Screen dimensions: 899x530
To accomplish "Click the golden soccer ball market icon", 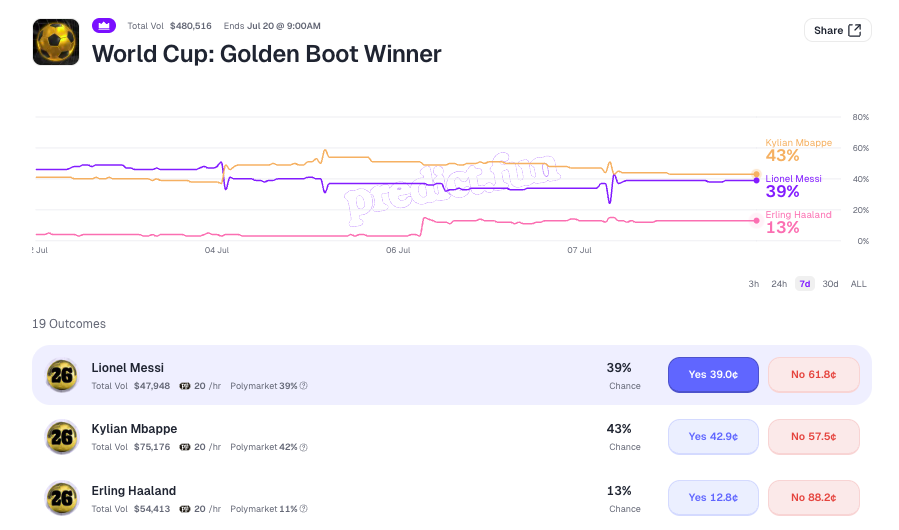I will pos(56,42).
